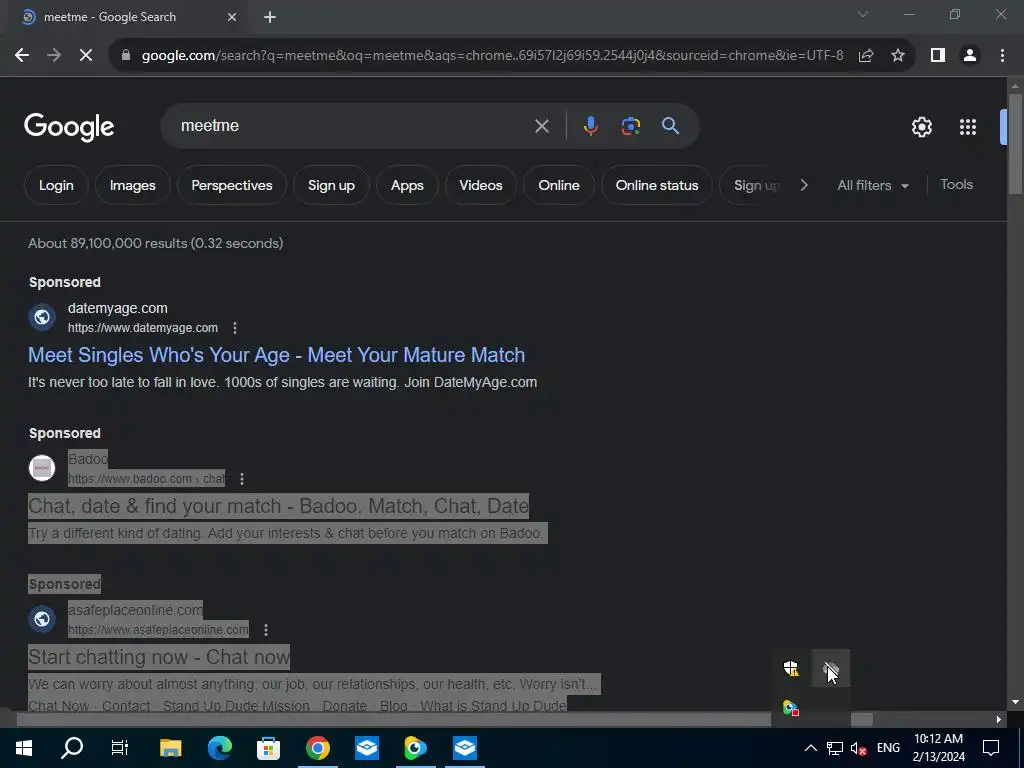The width and height of the screenshot is (1024, 768).
Task: Open Microsoft Store from taskbar
Action: point(268,748)
